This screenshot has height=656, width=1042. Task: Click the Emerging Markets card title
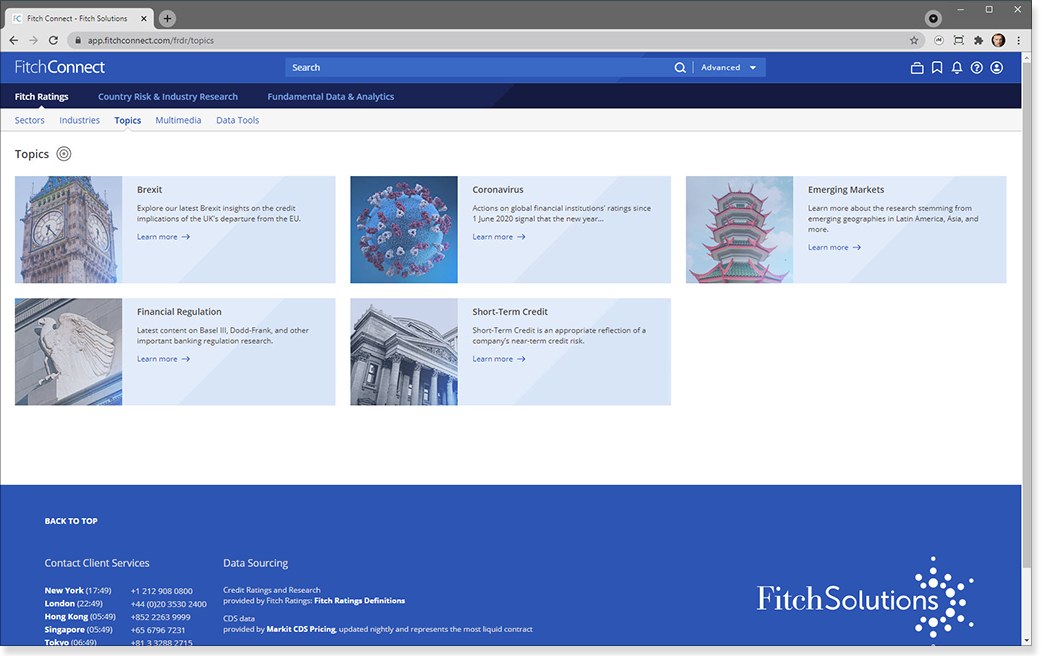[846, 190]
